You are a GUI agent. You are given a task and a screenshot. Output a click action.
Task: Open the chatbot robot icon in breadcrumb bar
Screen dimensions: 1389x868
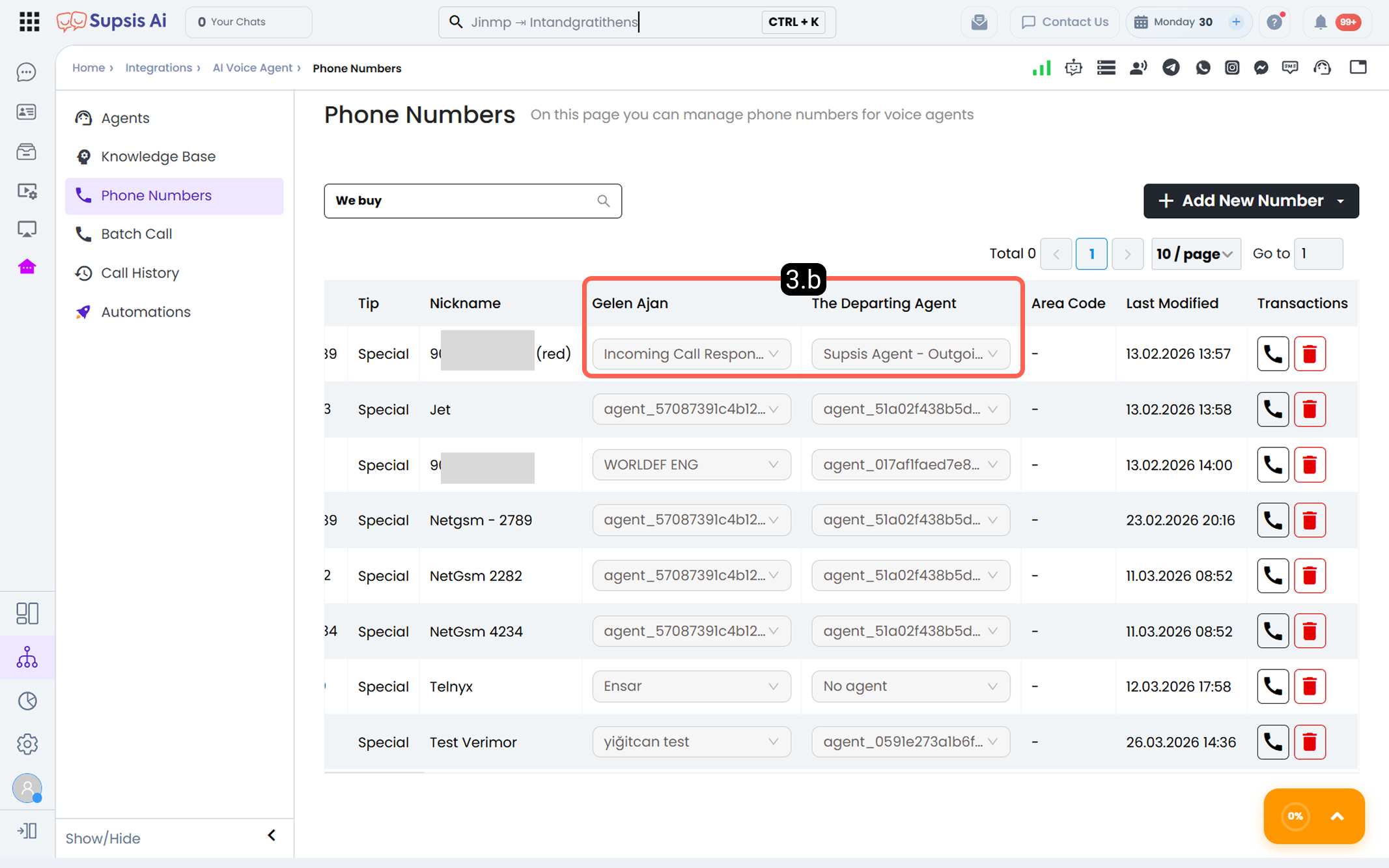pyautogui.click(x=1073, y=68)
